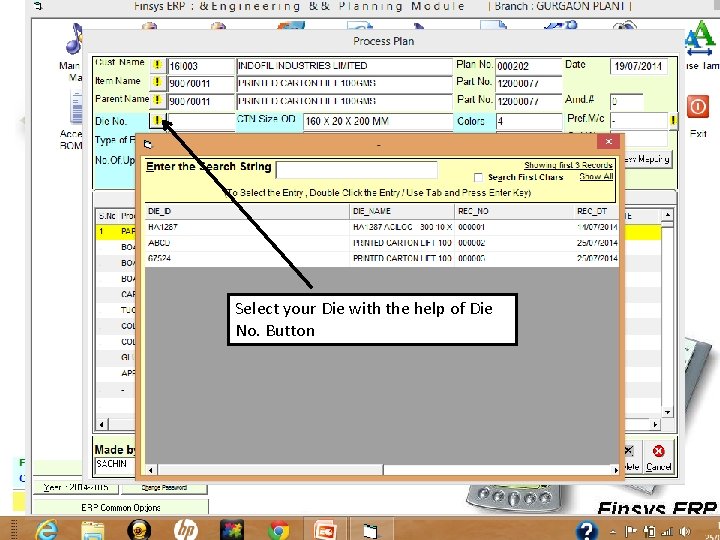Select the ABCD die row
This screenshot has height=540, width=720.
pos(382,243)
